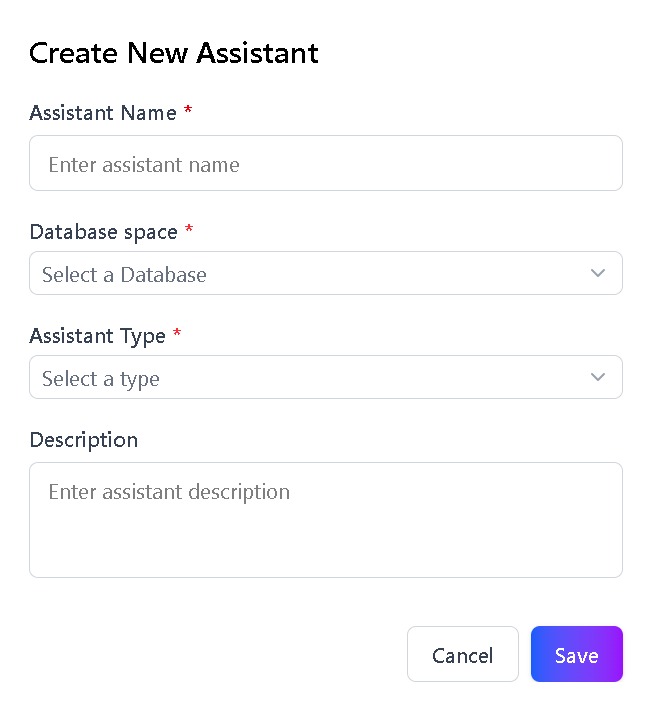Click the Assistant Name input field
The image size is (654, 710).
(x=326, y=163)
